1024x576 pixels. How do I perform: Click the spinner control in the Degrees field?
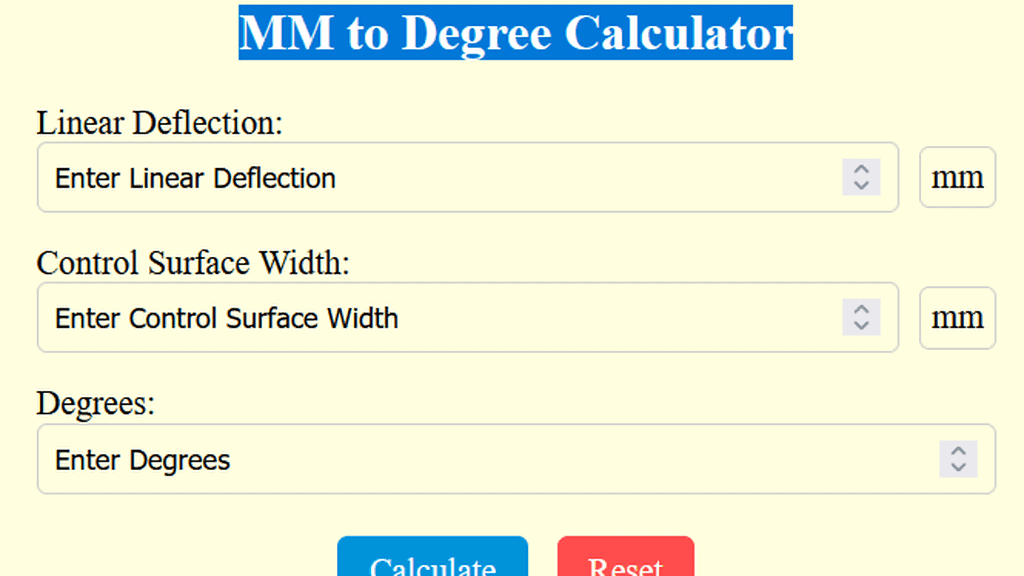tap(958, 459)
